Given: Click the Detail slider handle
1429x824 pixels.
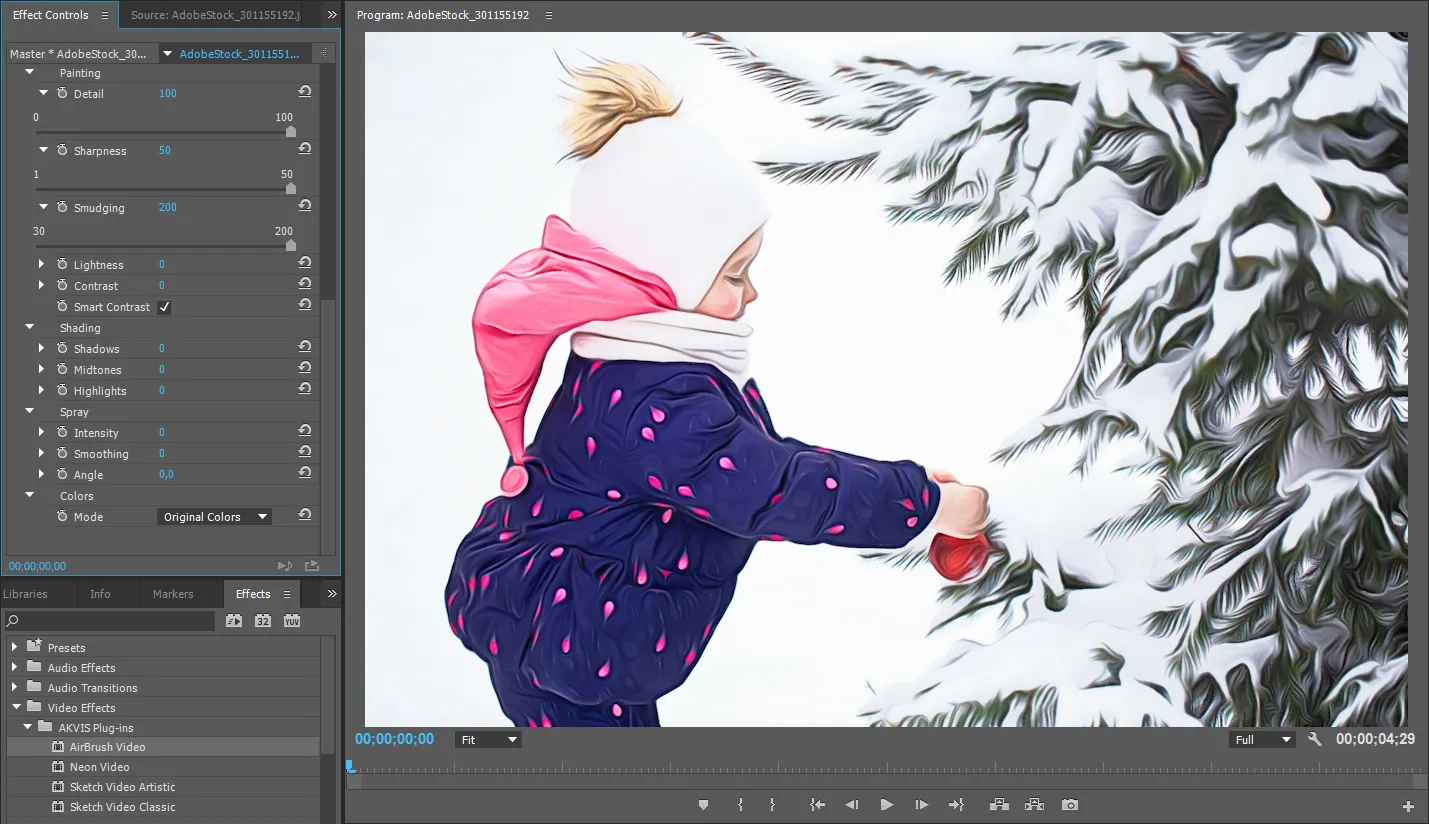Looking at the screenshot, I should coord(291,131).
